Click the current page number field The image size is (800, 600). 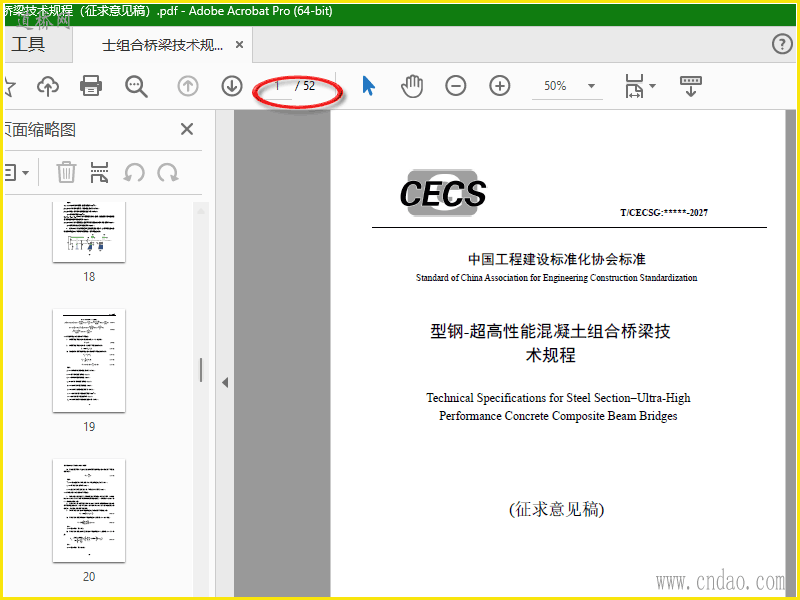[x=277, y=86]
